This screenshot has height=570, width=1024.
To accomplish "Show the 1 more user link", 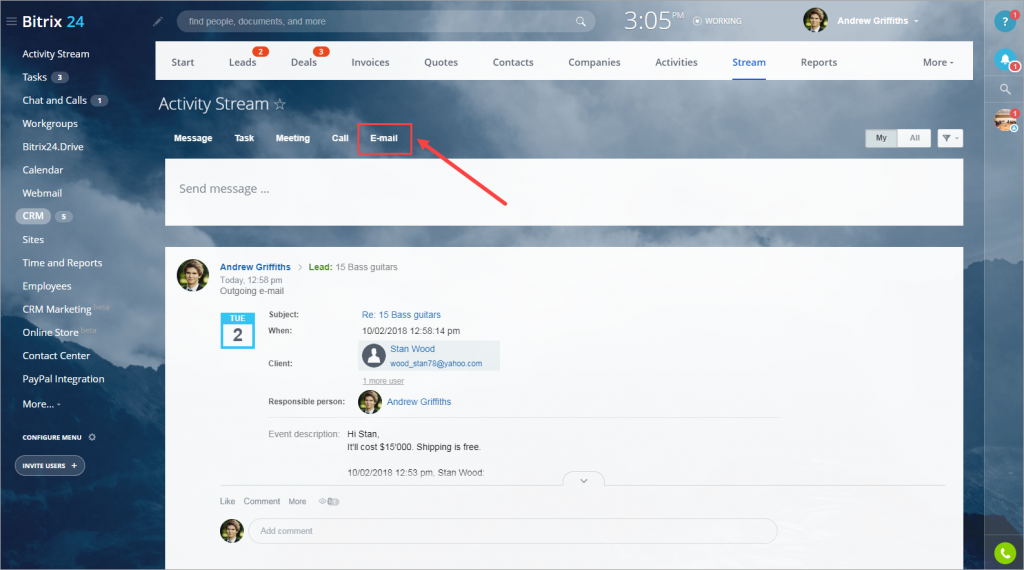I will [x=383, y=381].
